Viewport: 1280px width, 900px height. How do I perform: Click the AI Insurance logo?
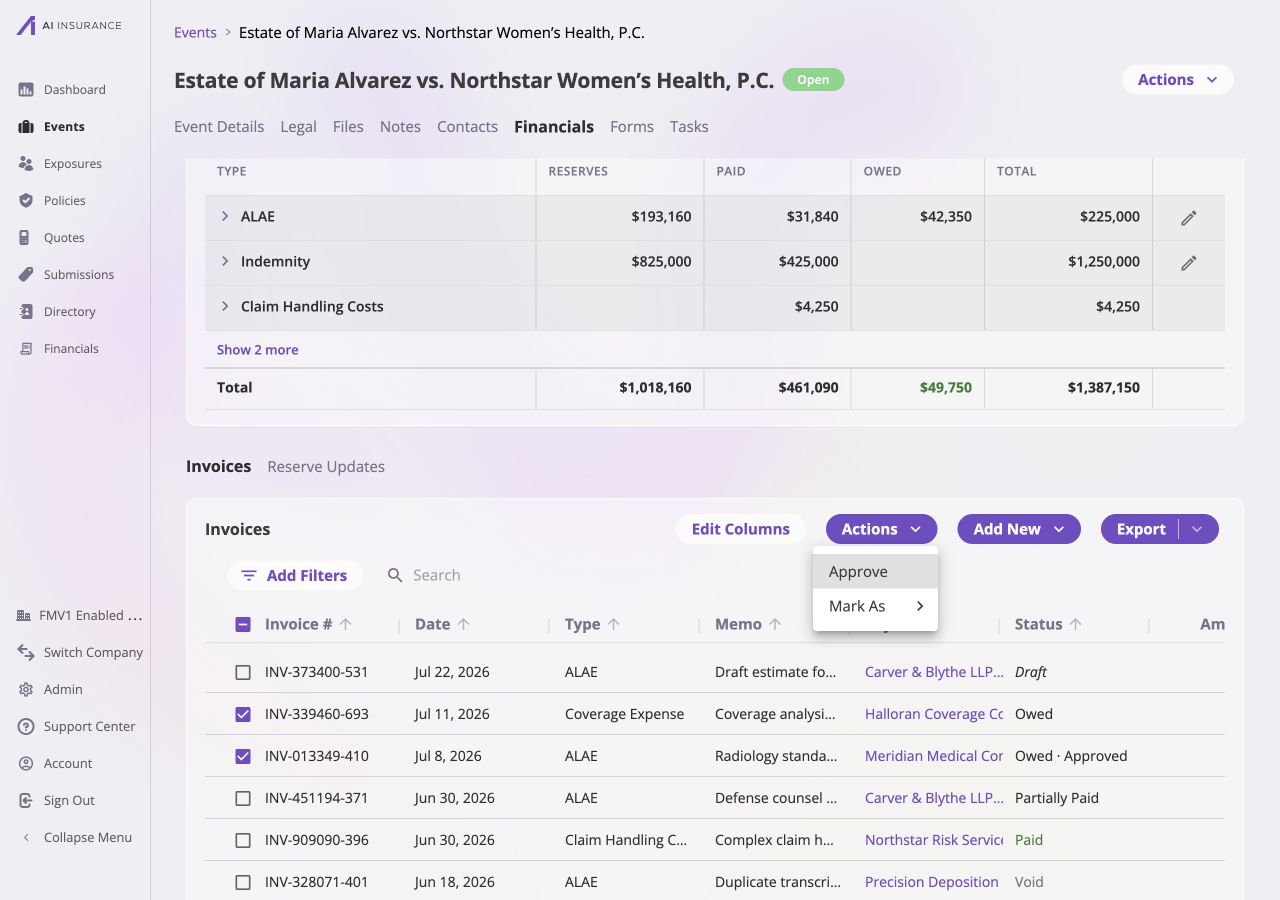click(x=69, y=26)
